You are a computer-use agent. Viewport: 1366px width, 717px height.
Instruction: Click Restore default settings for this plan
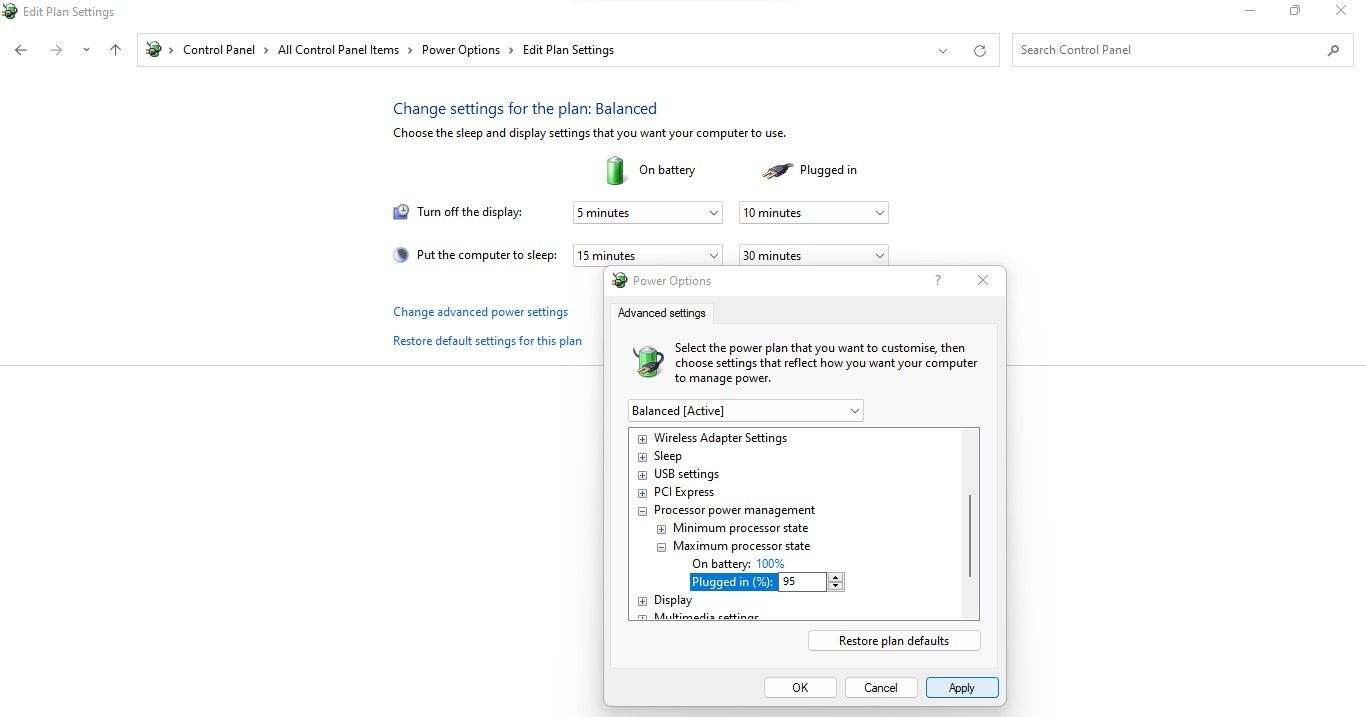click(x=487, y=341)
